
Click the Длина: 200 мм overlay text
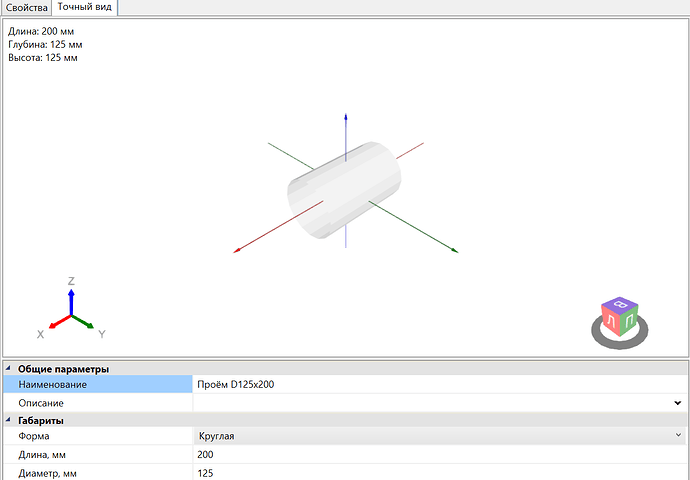coord(41,32)
